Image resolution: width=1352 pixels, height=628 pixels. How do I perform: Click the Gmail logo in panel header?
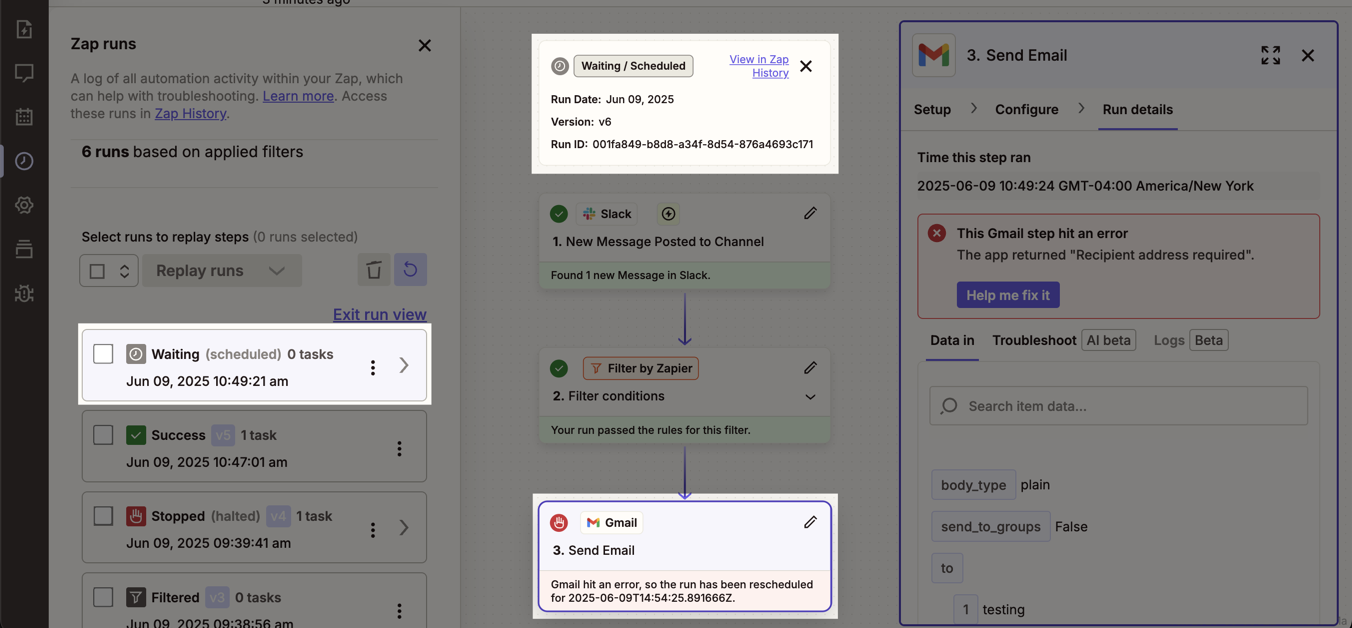[x=934, y=55]
